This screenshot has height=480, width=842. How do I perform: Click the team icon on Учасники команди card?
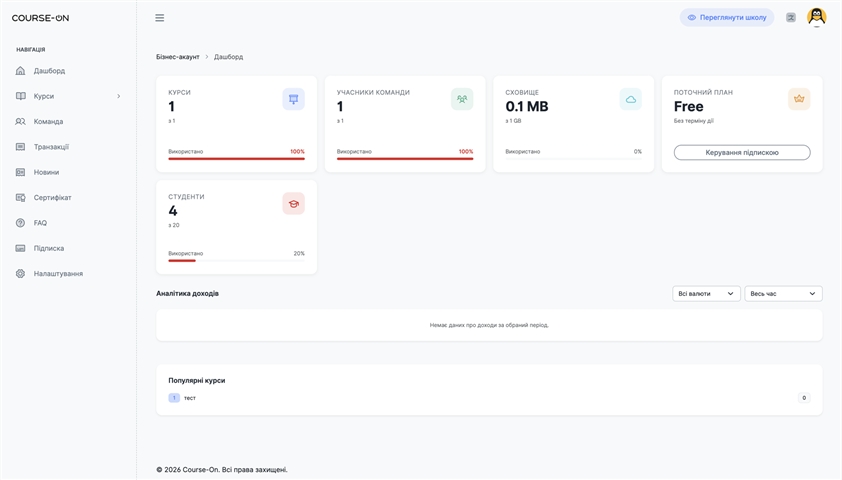click(462, 99)
